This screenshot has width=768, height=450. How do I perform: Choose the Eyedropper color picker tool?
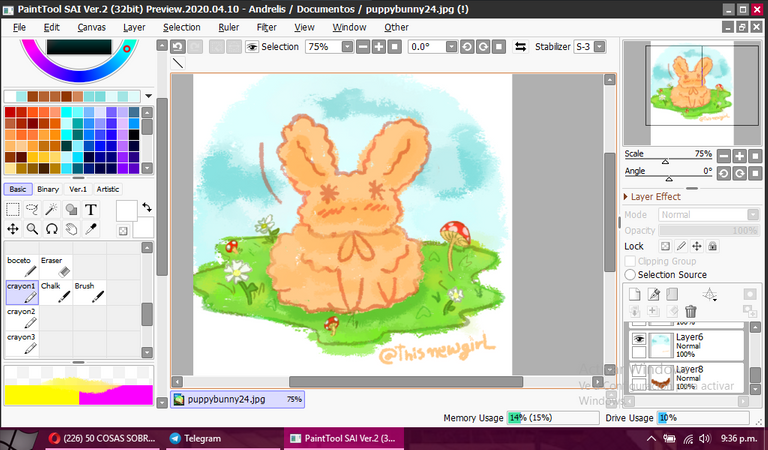tap(91, 229)
